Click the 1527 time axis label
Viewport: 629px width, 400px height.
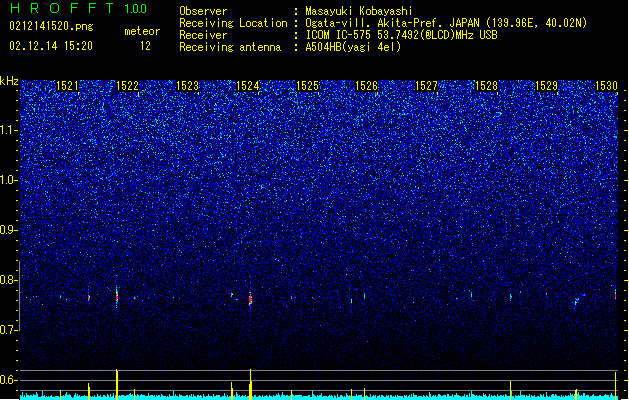[x=426, y=86]
